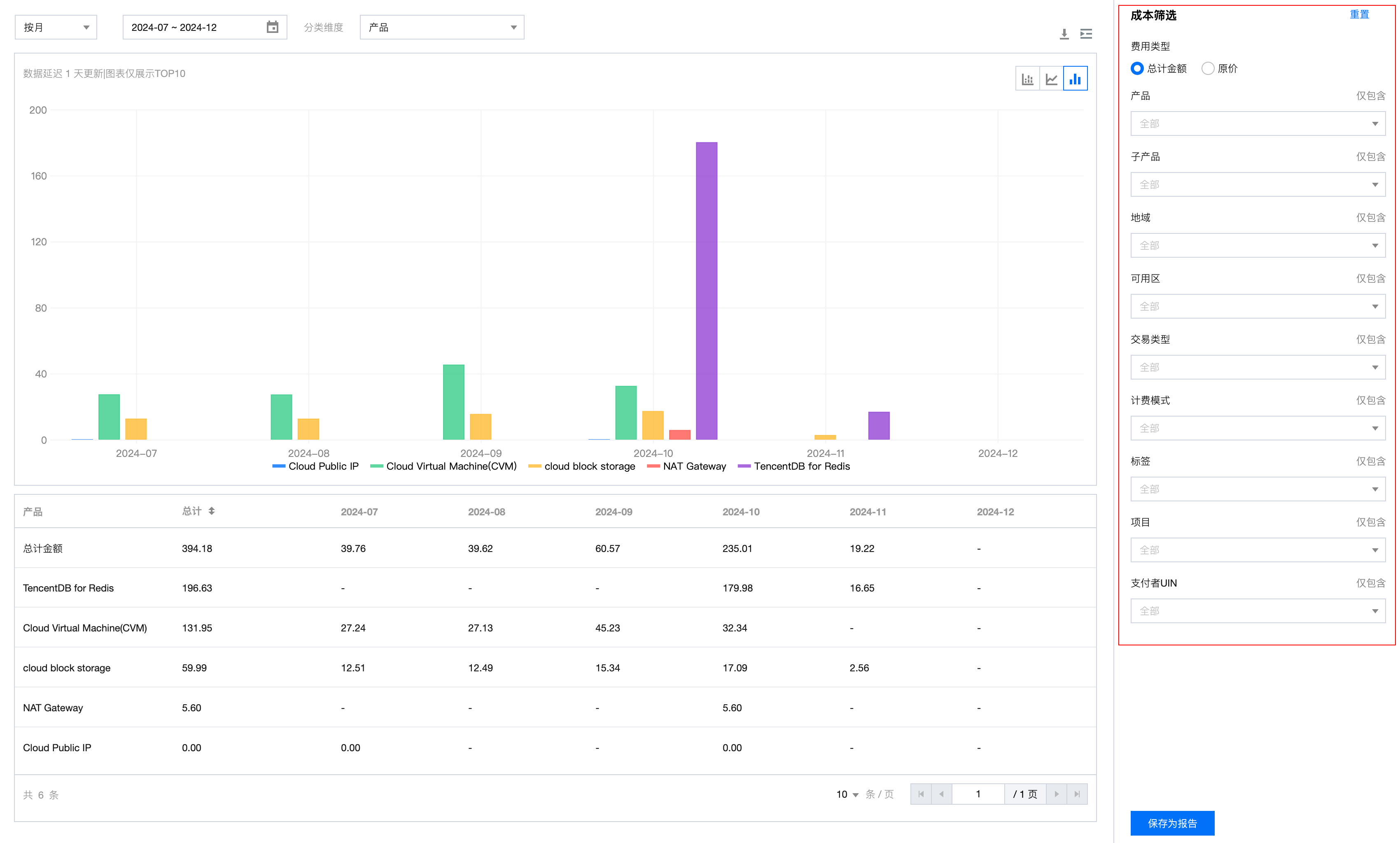The width and height of the screenshot is (1400, 843).
Task: Click the 重置 reset link
Action: pyautogui.click(x=1359, y=15)
